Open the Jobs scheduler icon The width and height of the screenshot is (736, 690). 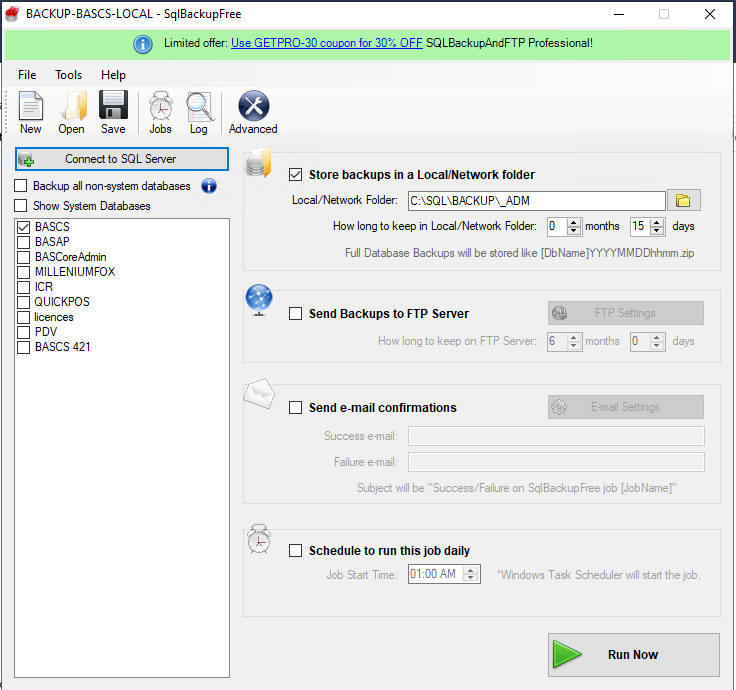160,112
